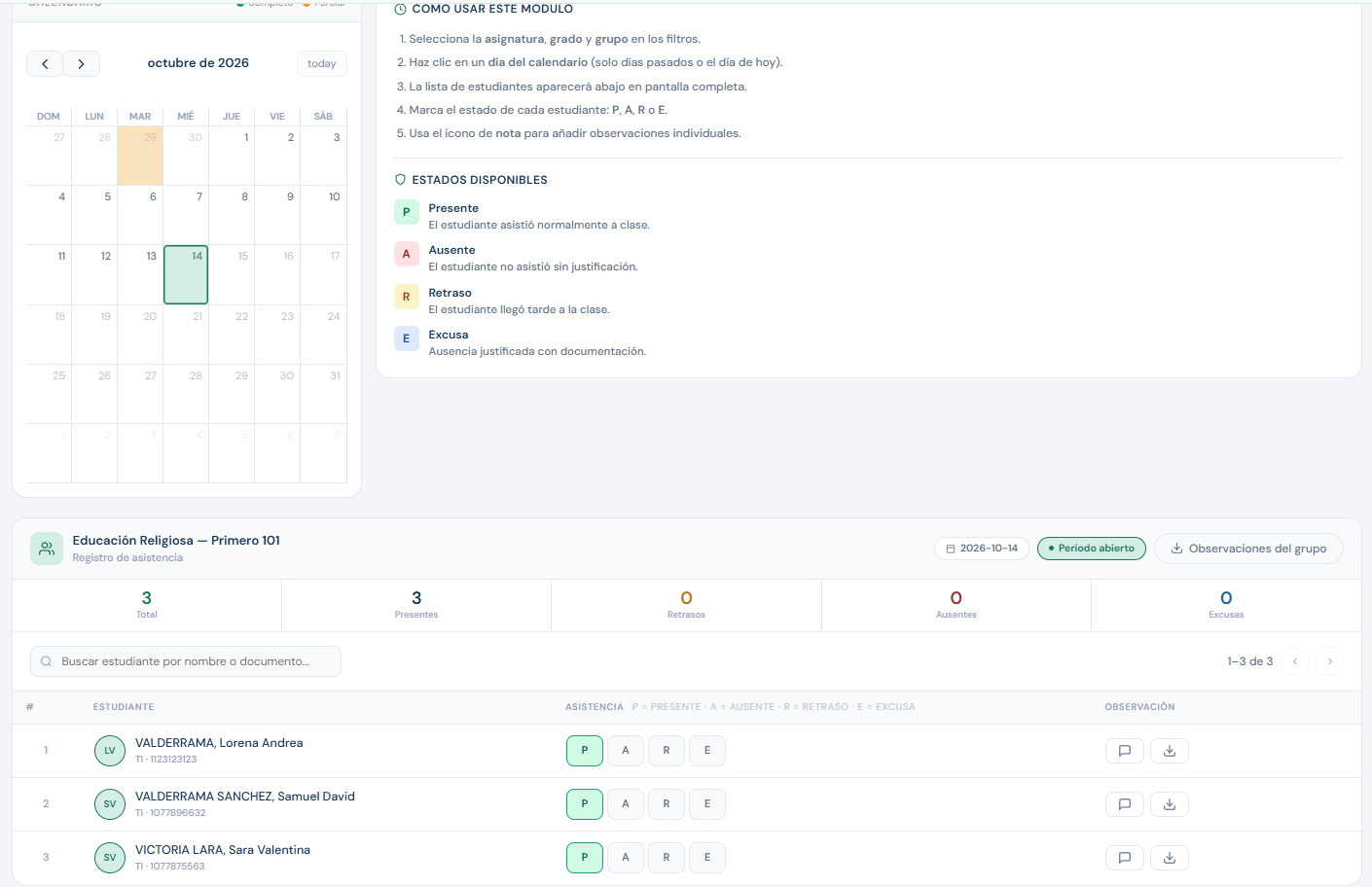The image size is (1372, 887).
Task: Go to the previous page of the student list
Action: (1295, 661)
